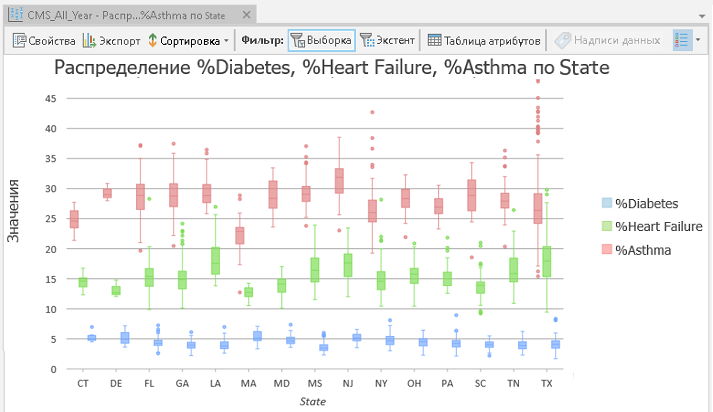Open the legend button dropdown arrow

[698, 41]
